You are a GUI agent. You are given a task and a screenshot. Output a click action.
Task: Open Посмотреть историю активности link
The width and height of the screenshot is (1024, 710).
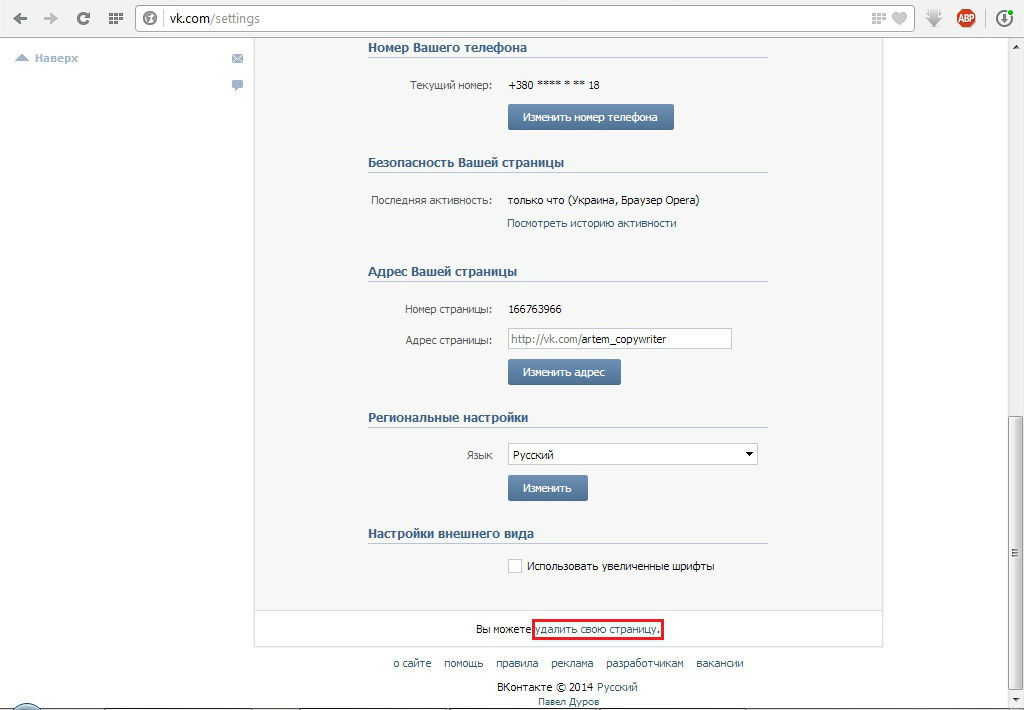click(592, 223)
